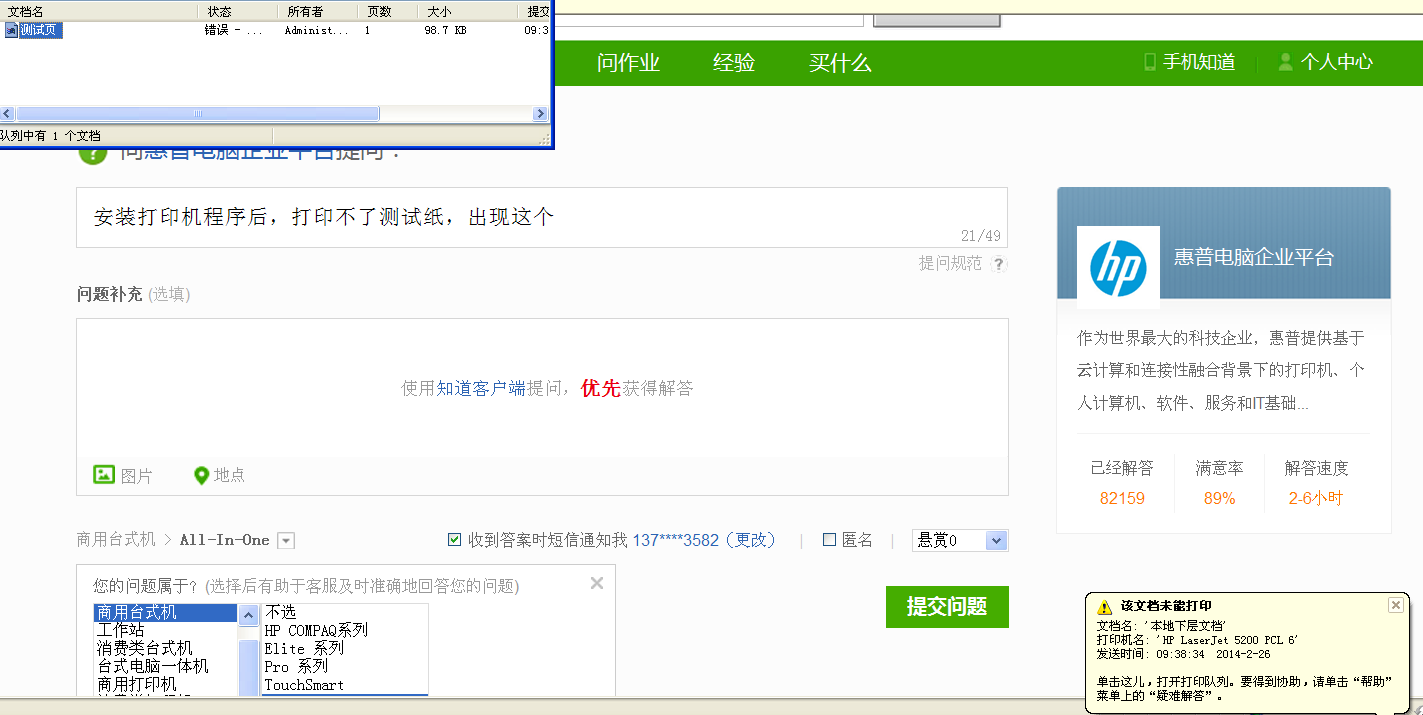Image resolution: width=1423 pixels, height=715 pixels.
Task: Click the 提问规范 question mark help icon
Action: tap(998, 264)
